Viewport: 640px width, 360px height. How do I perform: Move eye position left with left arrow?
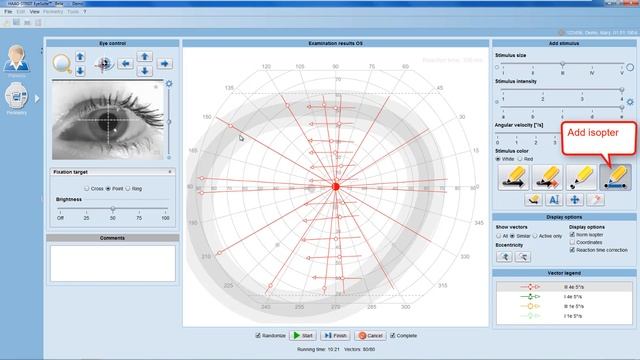(126, 64)
